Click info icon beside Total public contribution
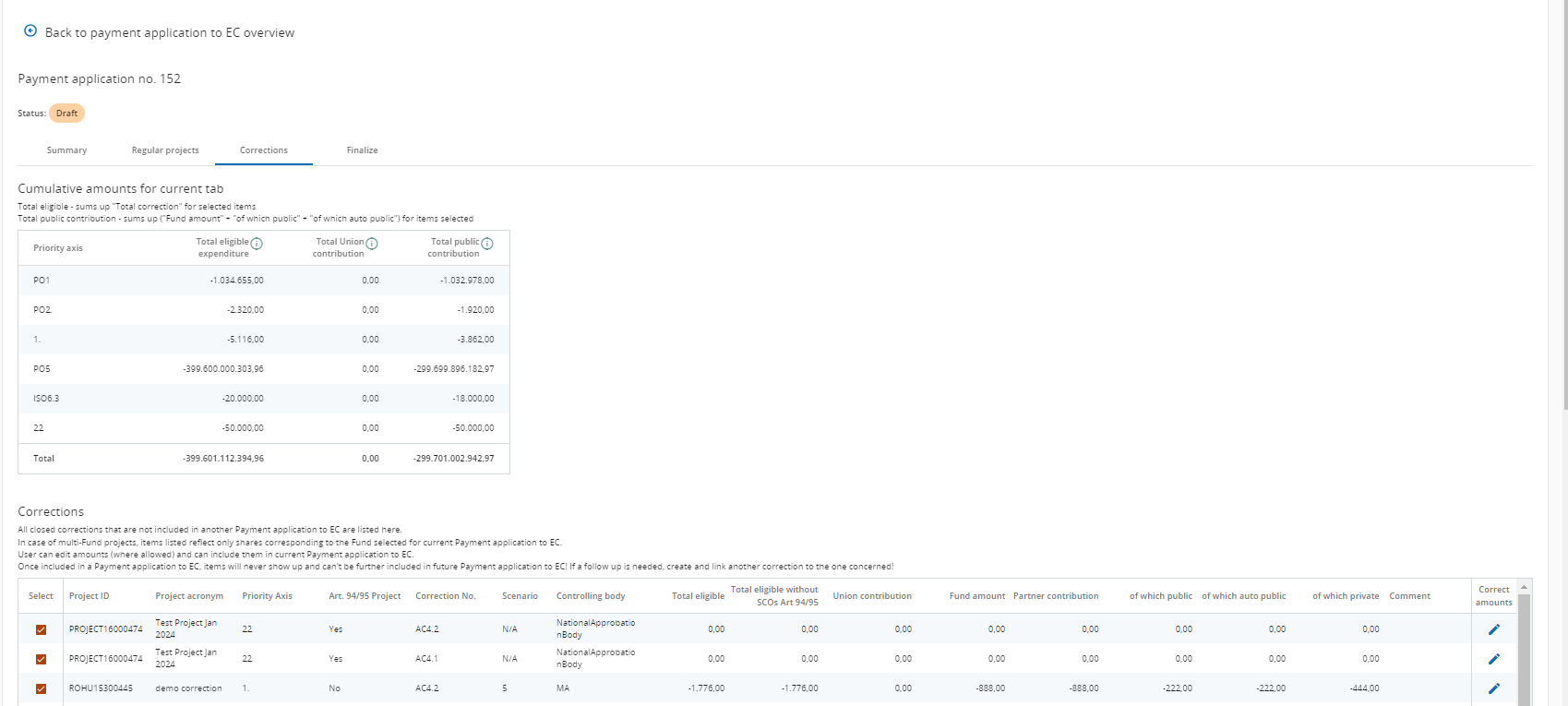 (x=487, y=244)
